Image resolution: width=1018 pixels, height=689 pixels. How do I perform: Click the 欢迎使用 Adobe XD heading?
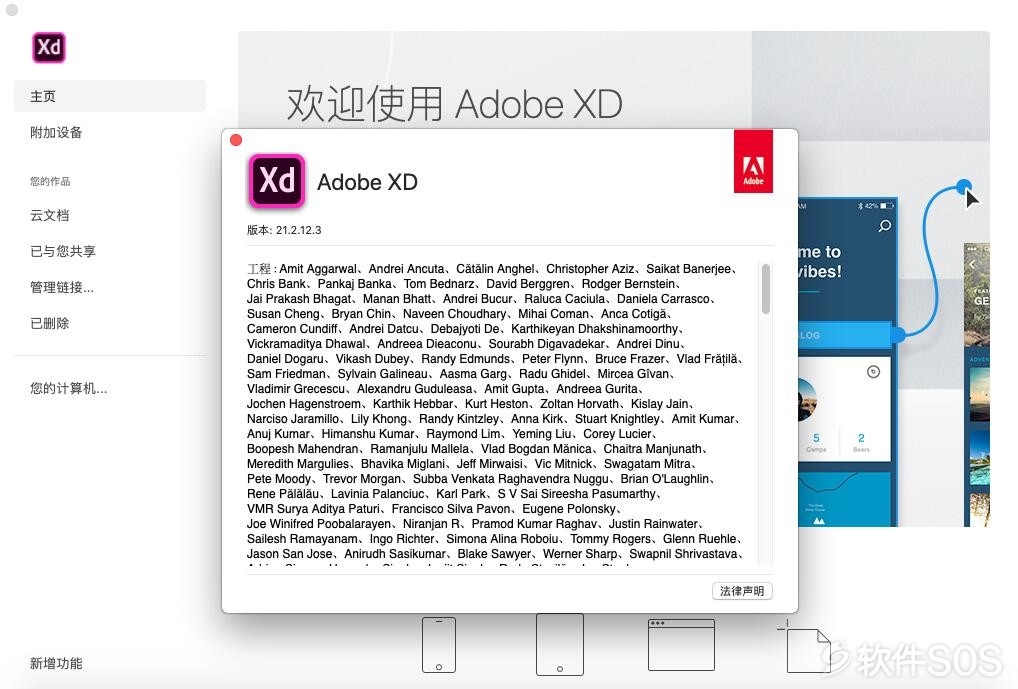454,104
